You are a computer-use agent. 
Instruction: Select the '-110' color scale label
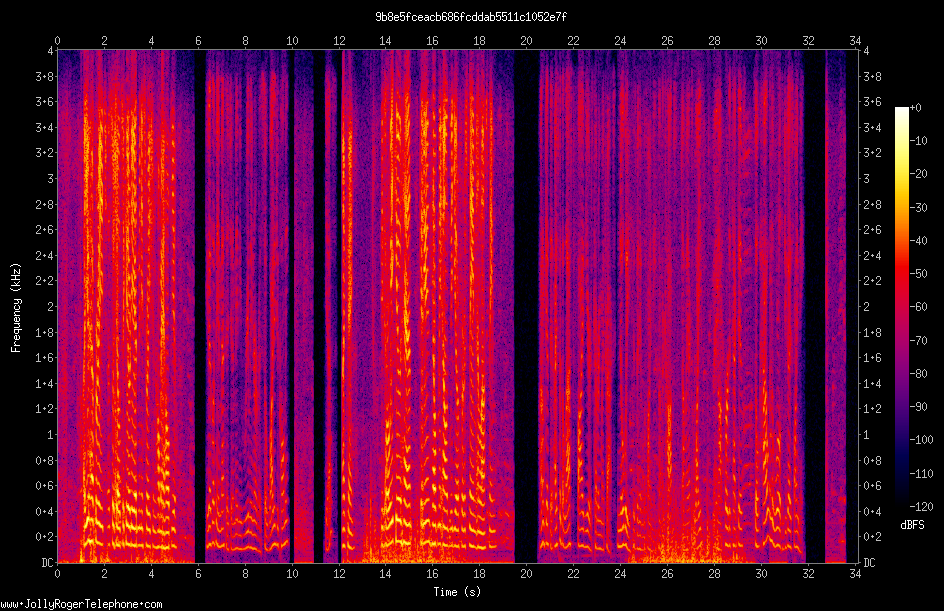(x=921, y=474)
